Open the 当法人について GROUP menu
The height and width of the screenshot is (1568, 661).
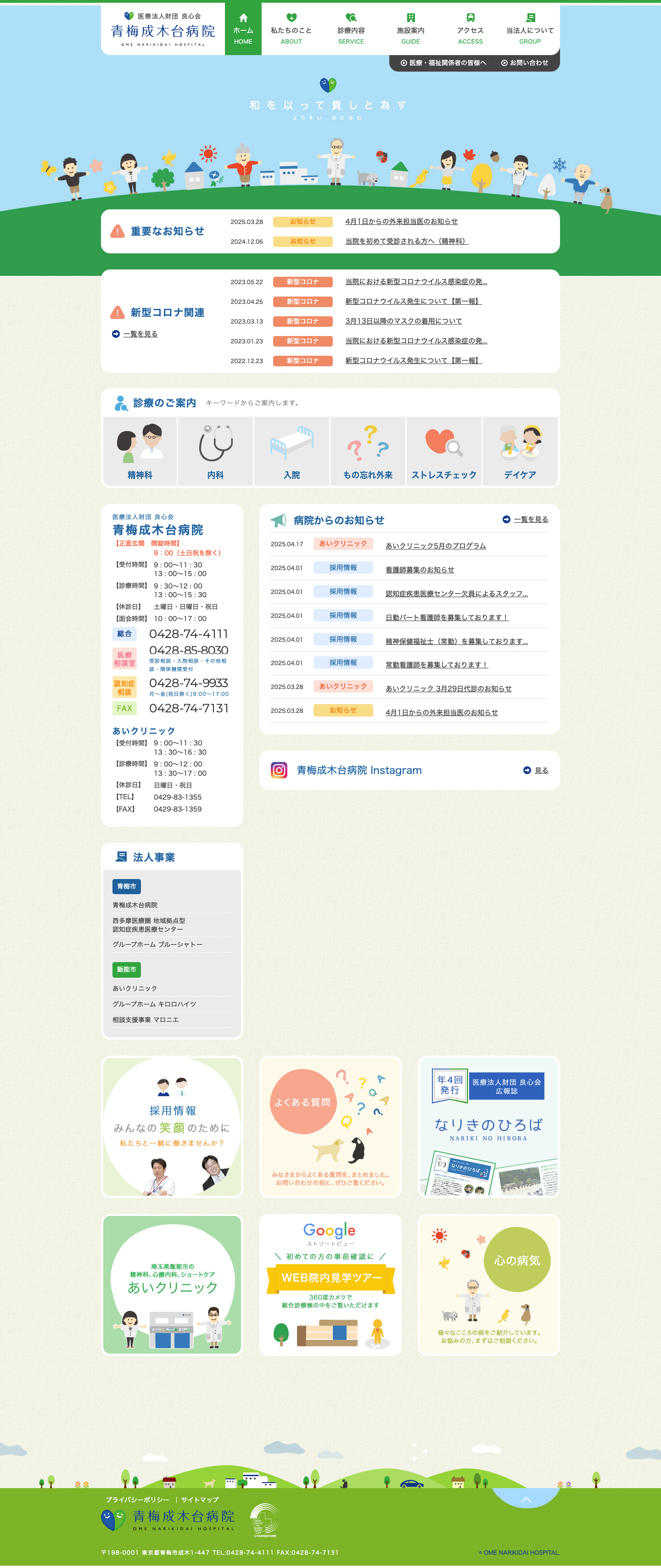(530, 29)
